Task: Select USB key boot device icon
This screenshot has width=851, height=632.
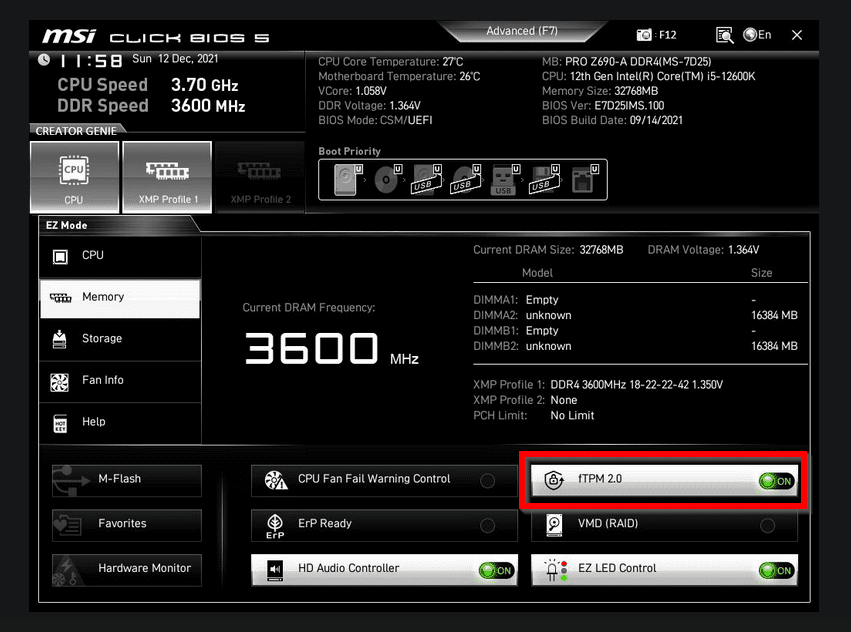Action: click(504, 180)
